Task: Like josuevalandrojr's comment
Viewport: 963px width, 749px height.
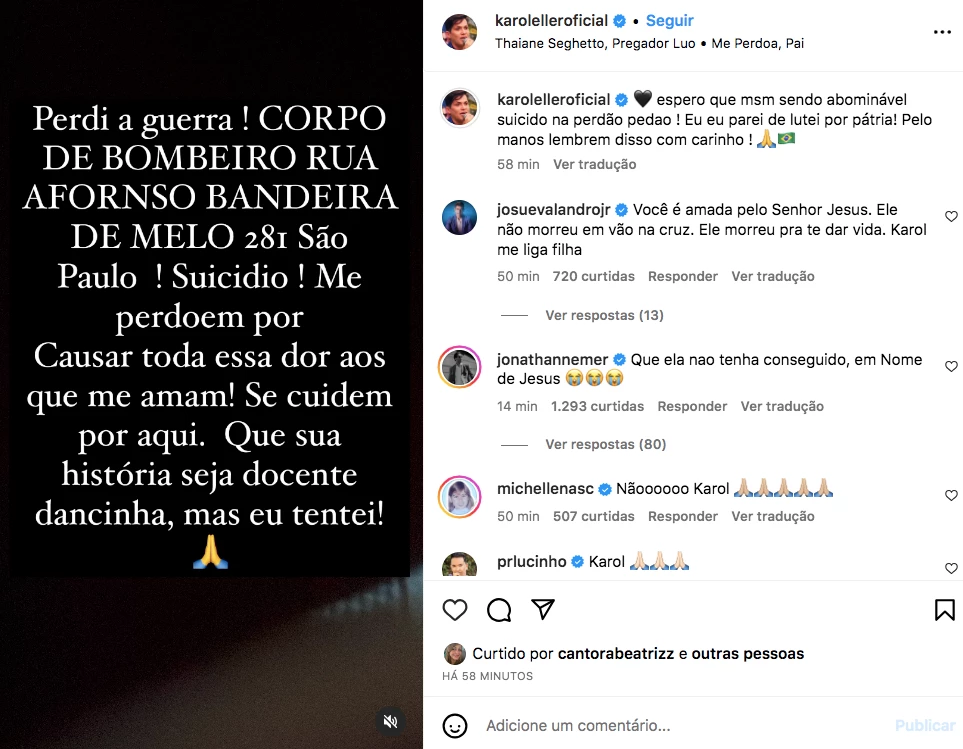Action: click(x=951, y=216)
